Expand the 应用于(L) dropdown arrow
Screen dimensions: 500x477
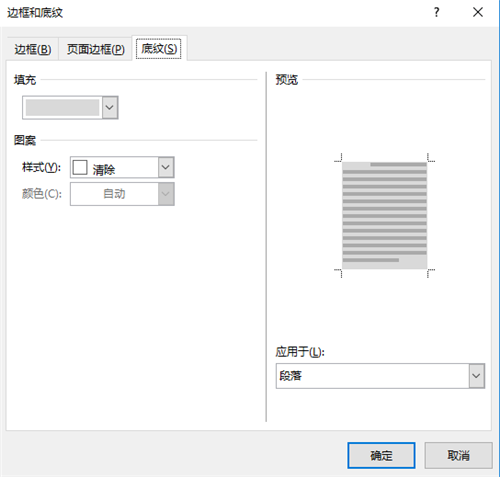pos(477,376)
